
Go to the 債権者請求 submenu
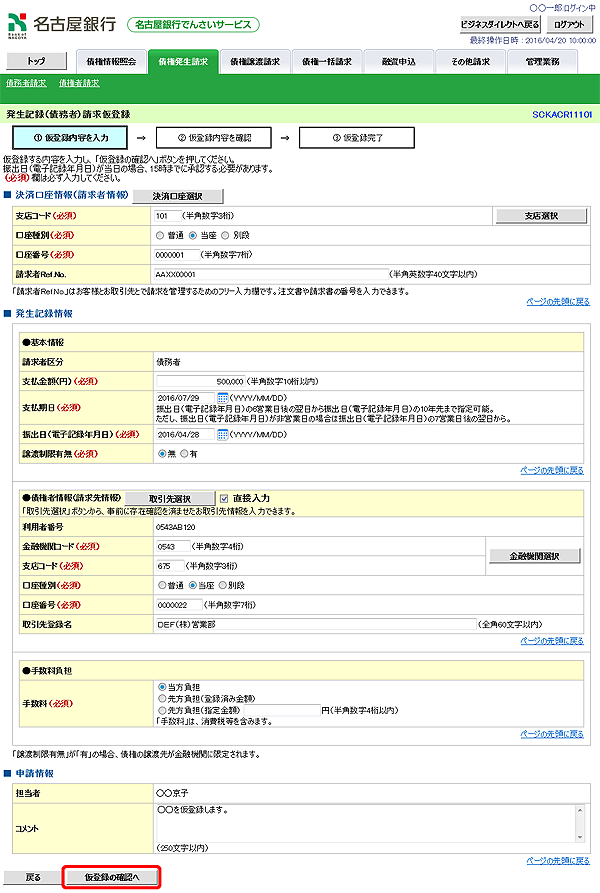pyautogui.click(x=79, y=83)
